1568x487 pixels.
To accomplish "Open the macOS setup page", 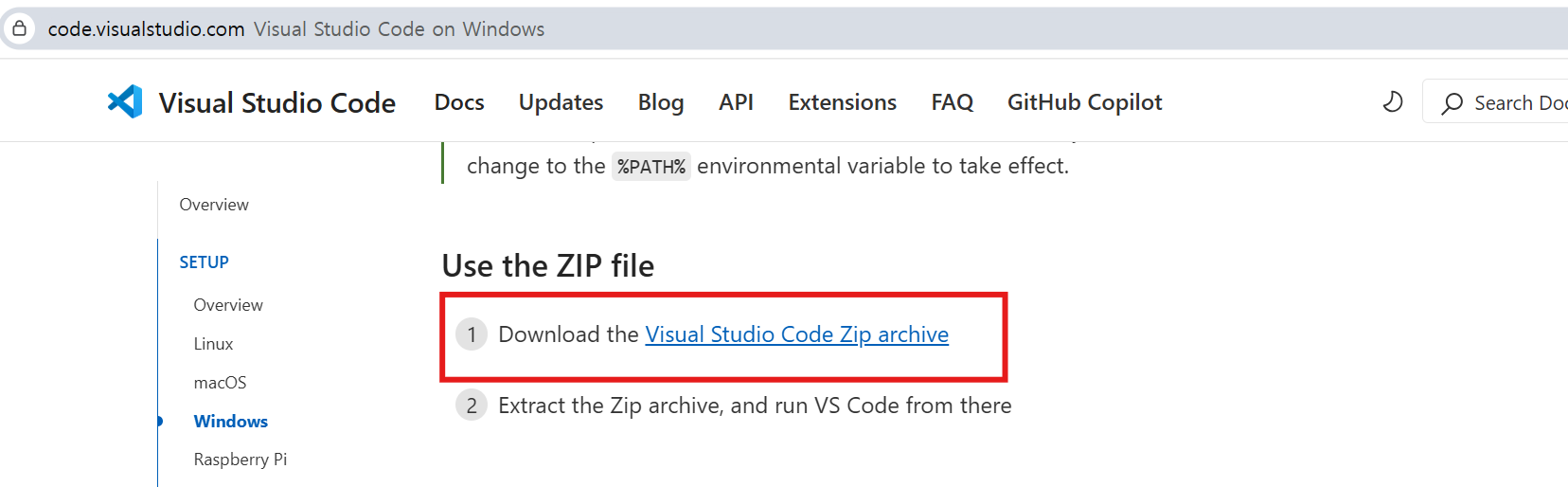I will coord(220,383).
